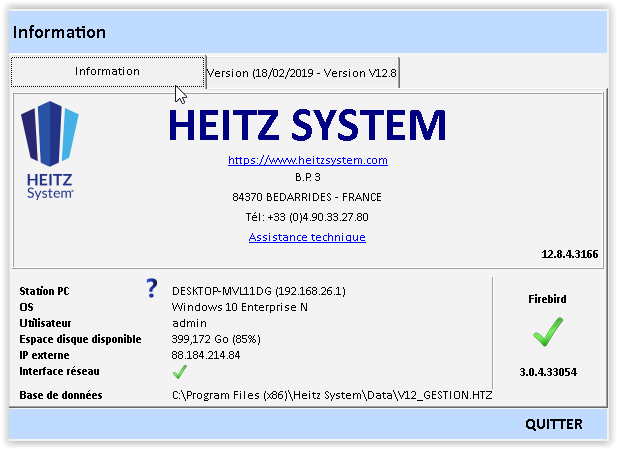Click the Firebird label
Screen dimensions: 617x449
pyautogui.click(x=547, y=299)
